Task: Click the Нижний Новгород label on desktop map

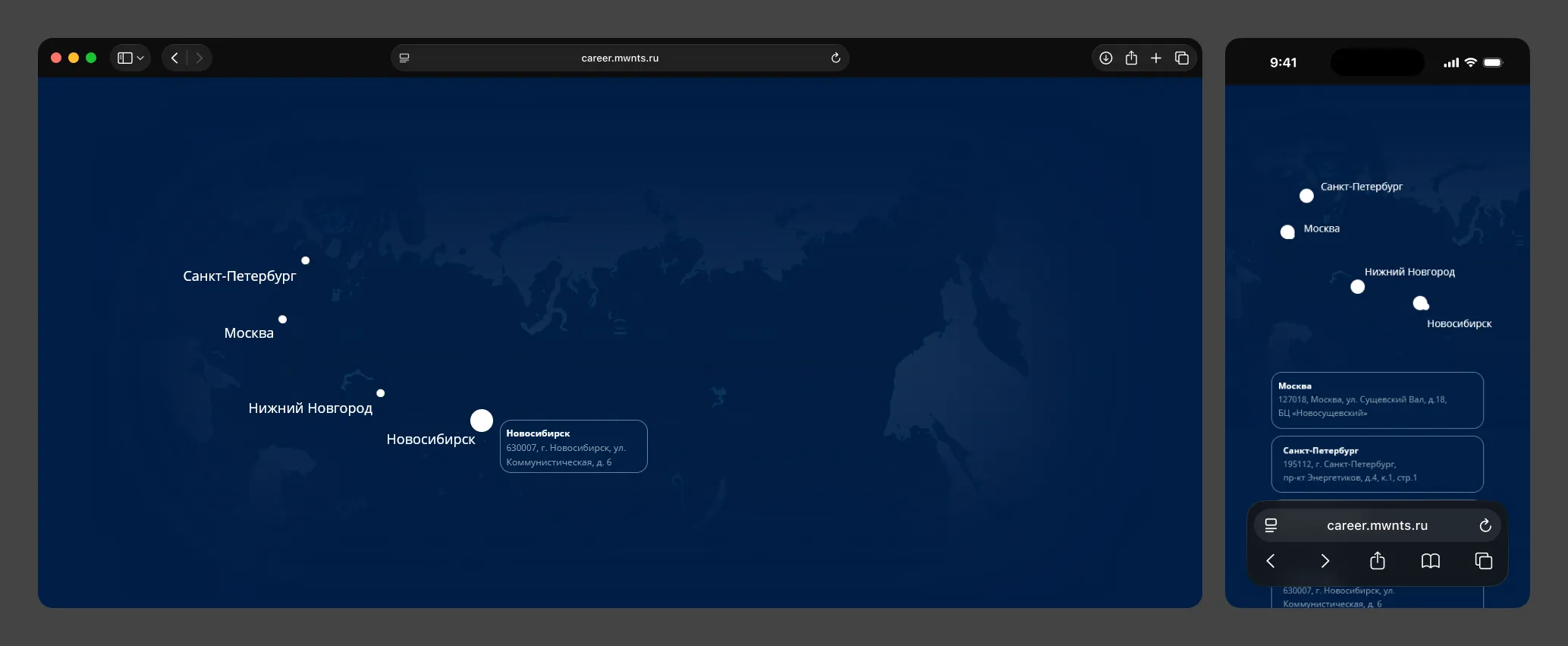Action: point(310,408)
